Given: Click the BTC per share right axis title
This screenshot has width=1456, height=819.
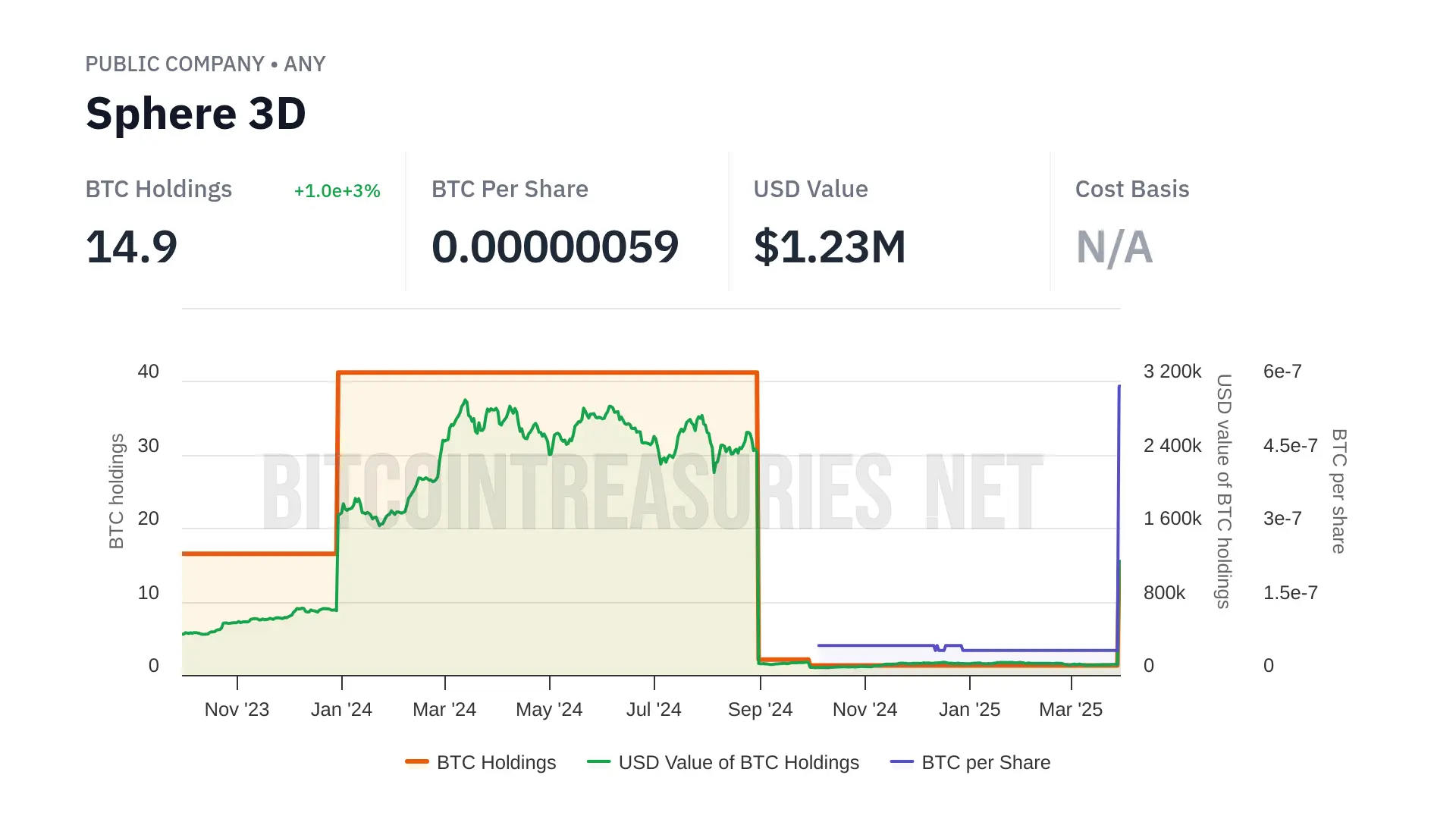Looking at the screenshot, I should 1339,491.
